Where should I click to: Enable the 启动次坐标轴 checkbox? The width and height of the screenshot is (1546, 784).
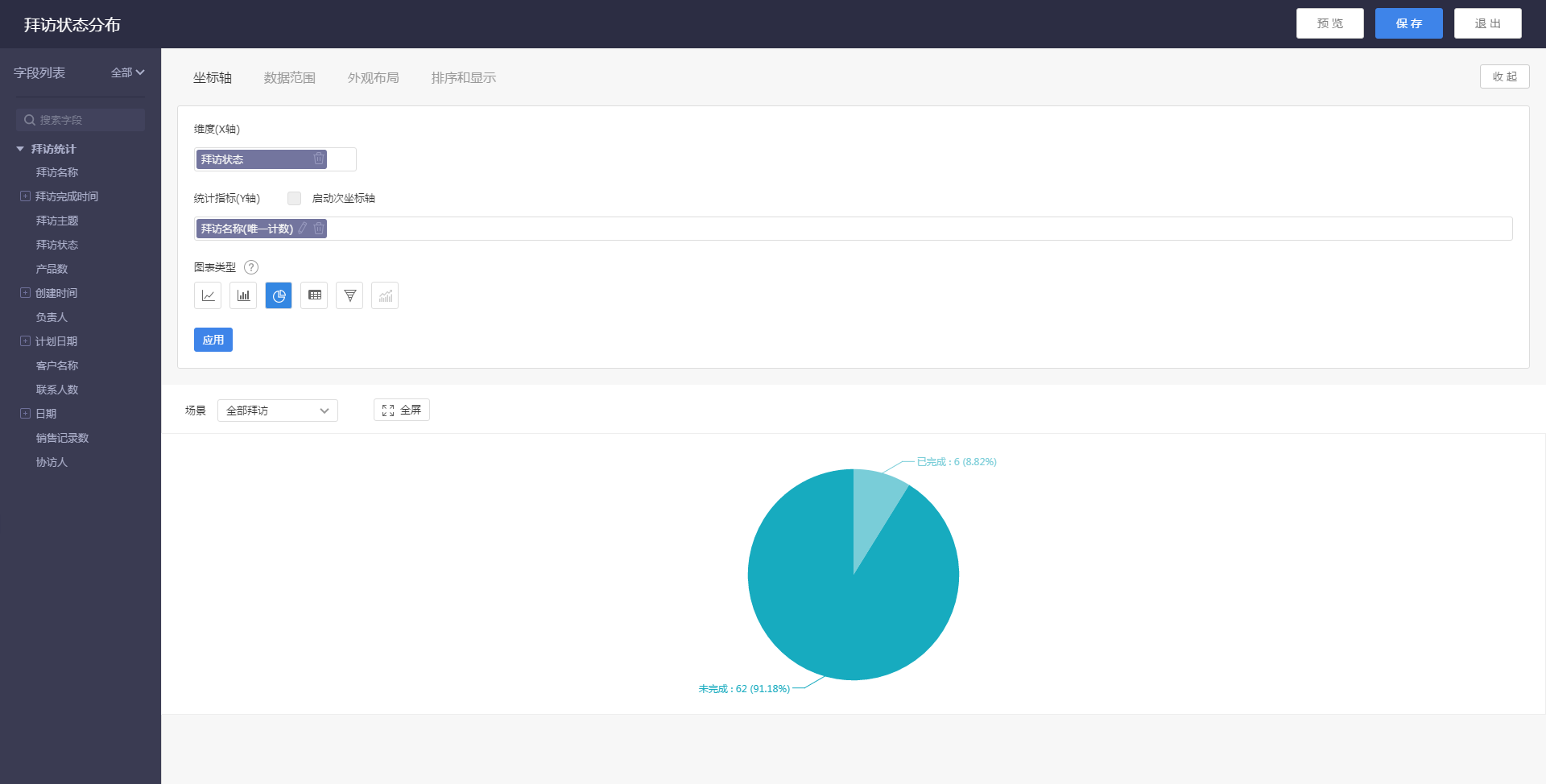(x=294, y=198)
